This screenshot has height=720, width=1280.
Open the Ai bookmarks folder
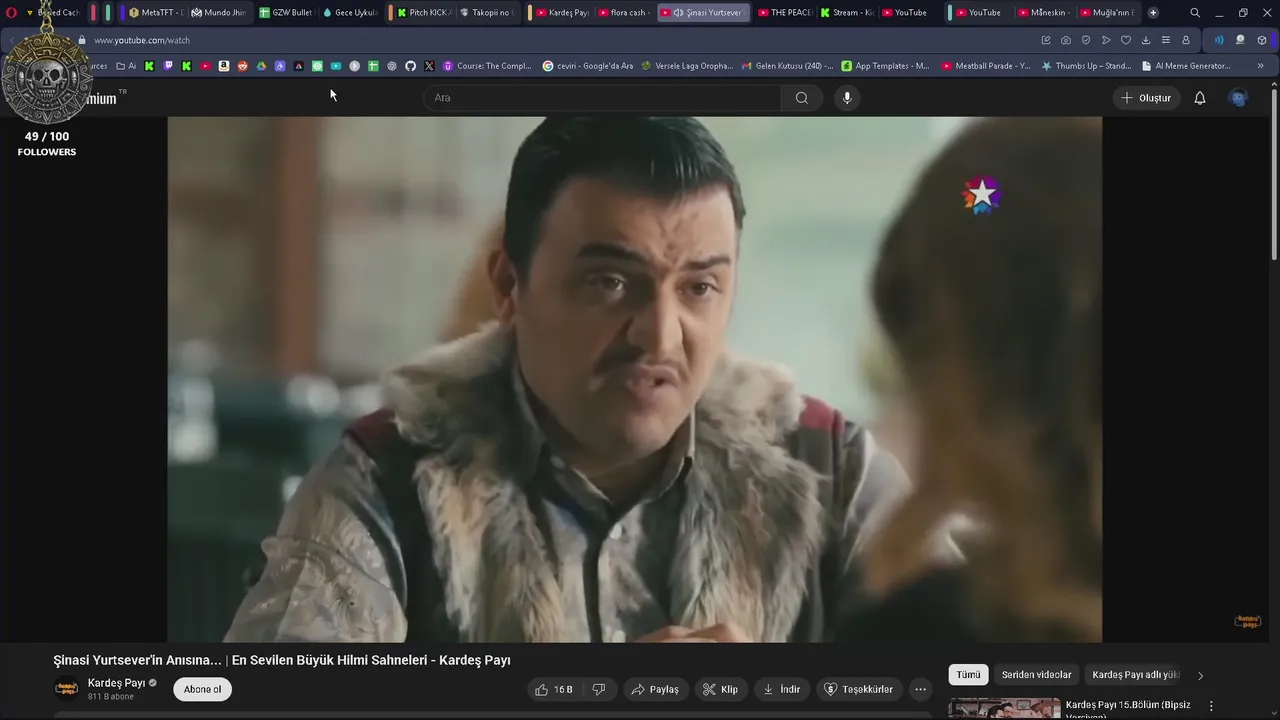click(126, 66)
